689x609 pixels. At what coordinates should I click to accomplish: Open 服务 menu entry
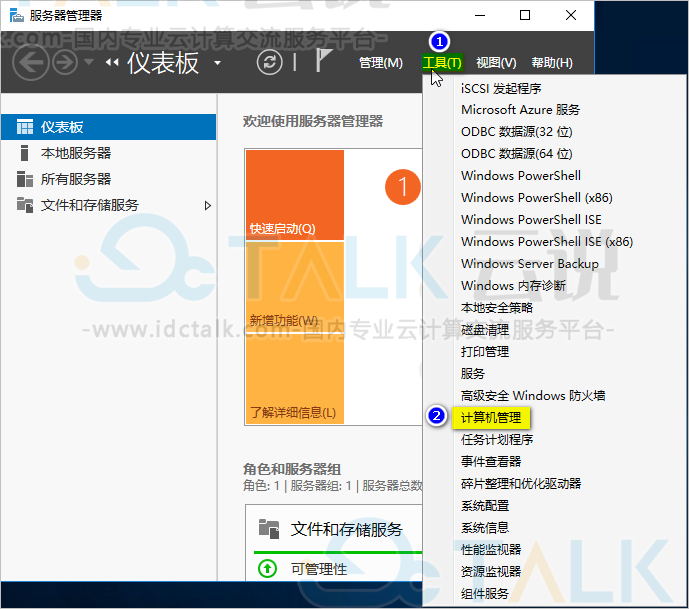pyautogui.click(x=473, y=373)
